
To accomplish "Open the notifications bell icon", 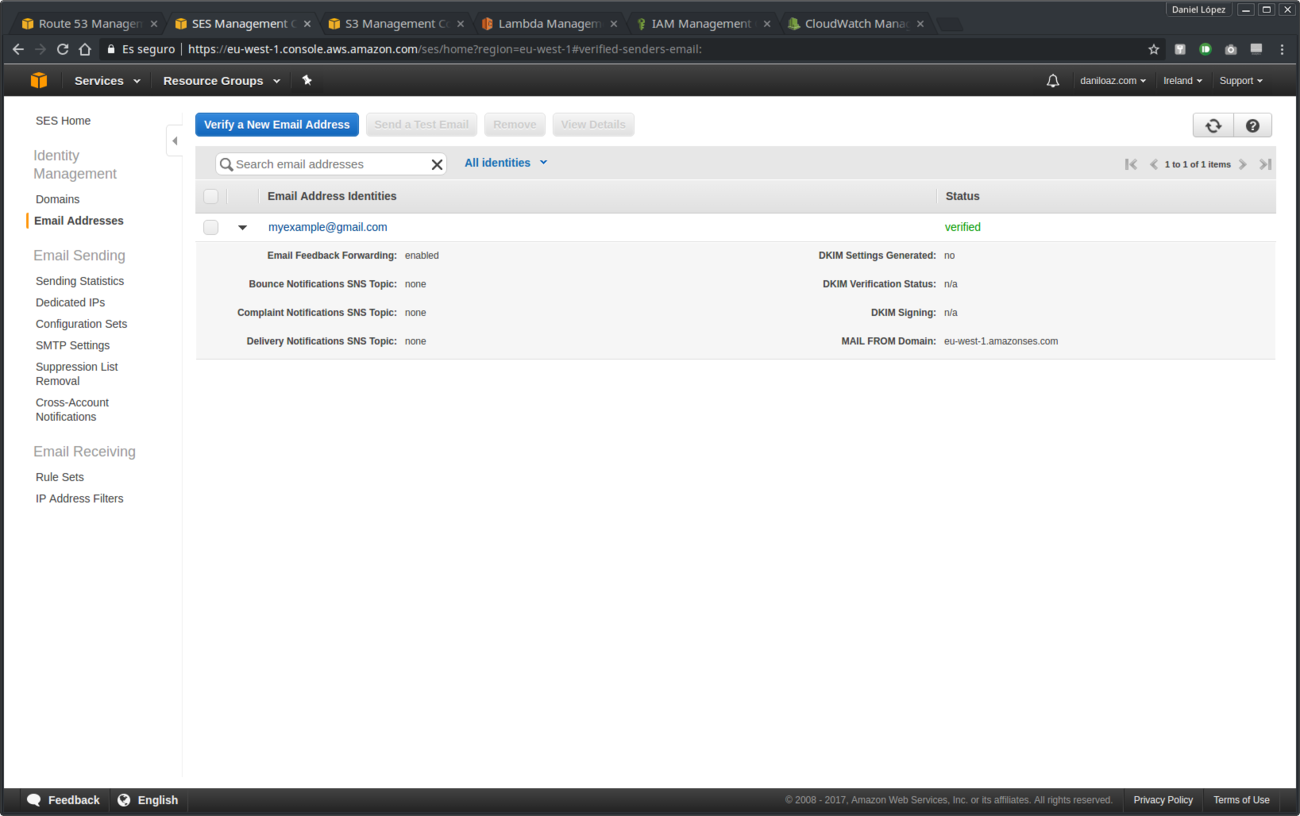I will (x=1052, y=81).
